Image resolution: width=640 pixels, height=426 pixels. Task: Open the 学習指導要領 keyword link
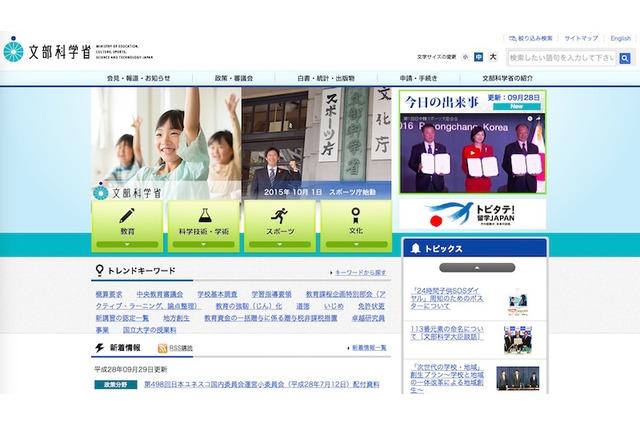tap(271, 294)
